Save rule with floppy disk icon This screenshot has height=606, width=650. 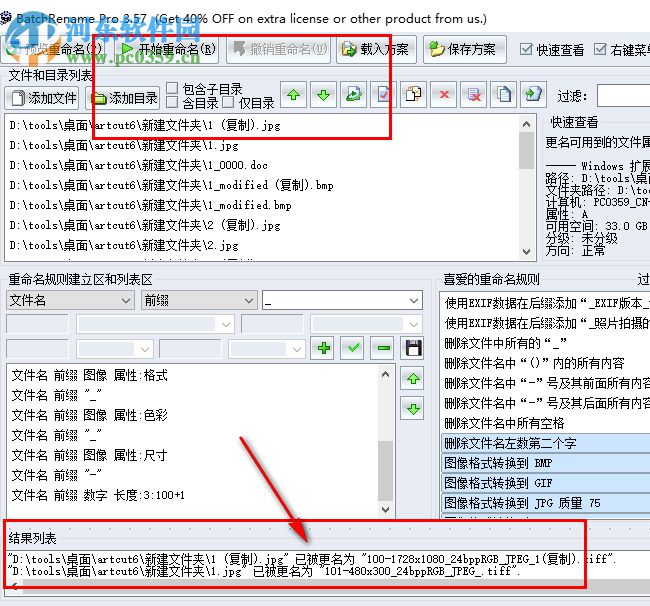tap(412, 348)
